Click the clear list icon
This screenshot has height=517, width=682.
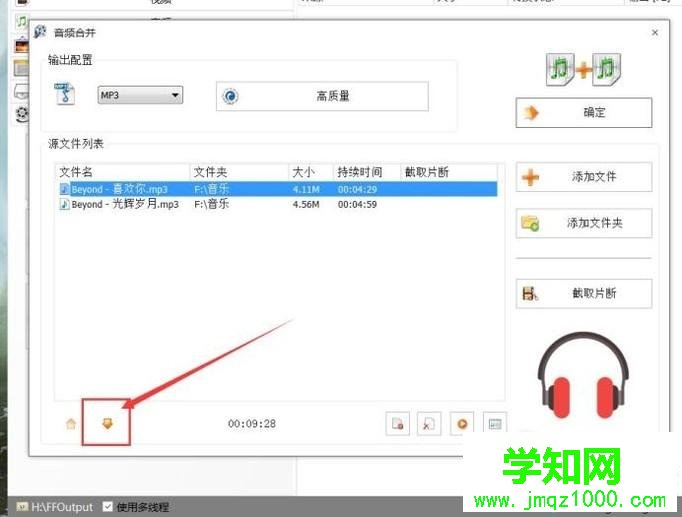pos(398,424)
